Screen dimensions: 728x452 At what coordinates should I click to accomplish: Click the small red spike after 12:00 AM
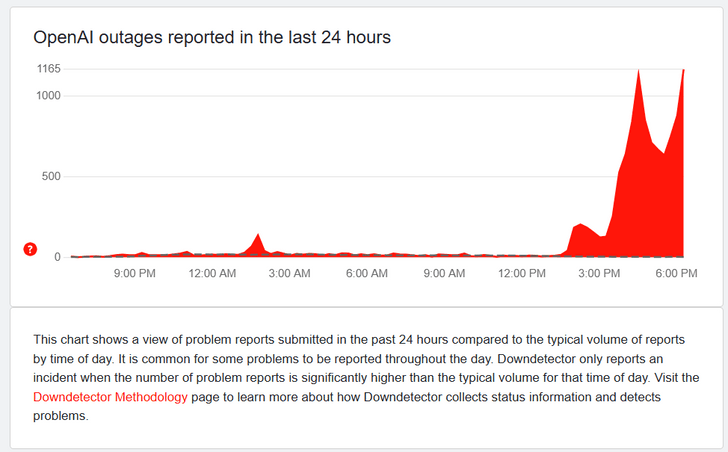click(x=258, y=243)
